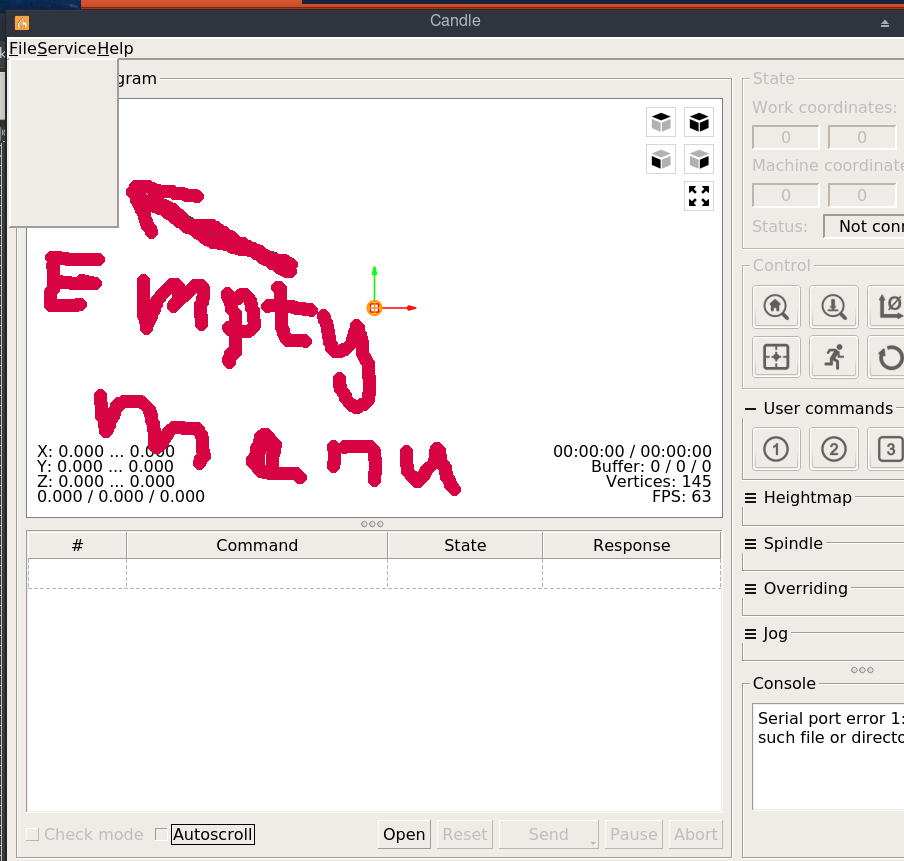Toggle the Check mode checkbox
904x861 pixels.
click(x=32, y=834)
